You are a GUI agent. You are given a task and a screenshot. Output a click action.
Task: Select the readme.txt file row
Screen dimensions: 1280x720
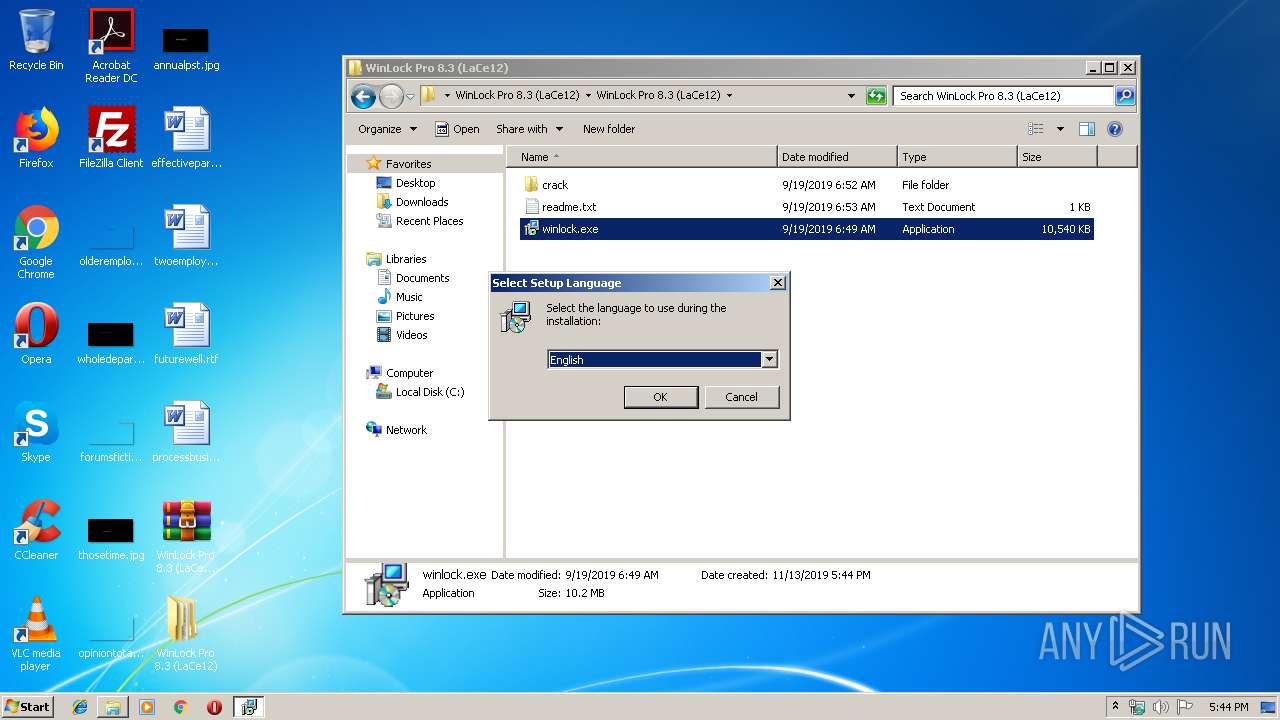tap(806, 207)
